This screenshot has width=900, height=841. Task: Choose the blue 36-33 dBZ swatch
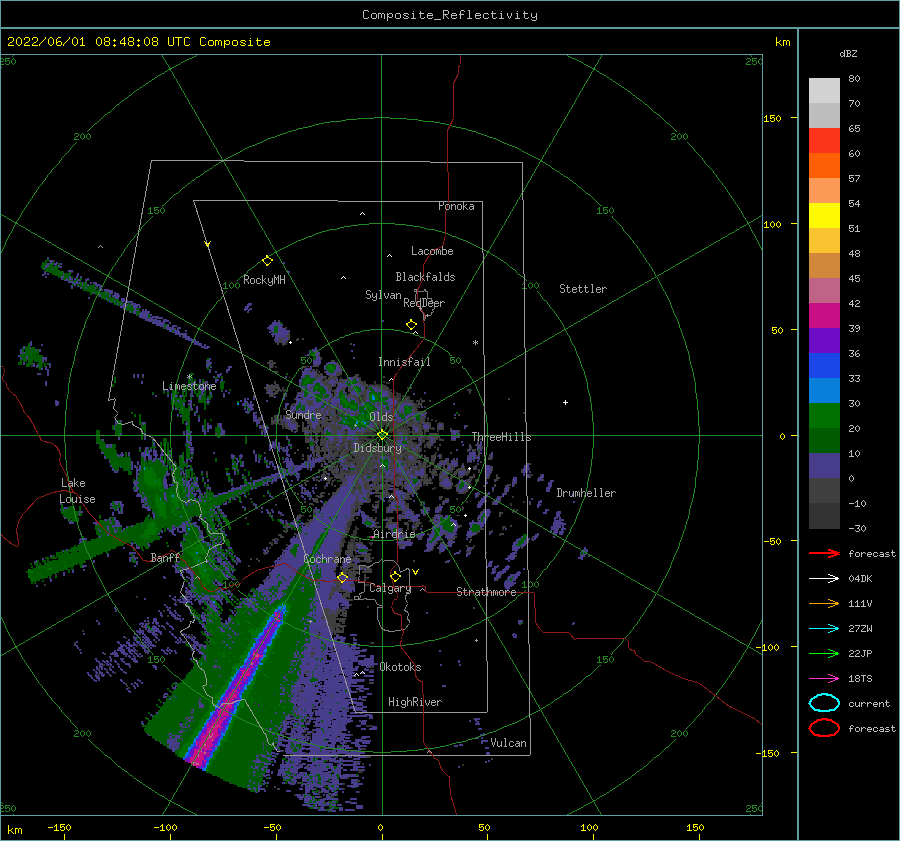pos(824,366)
